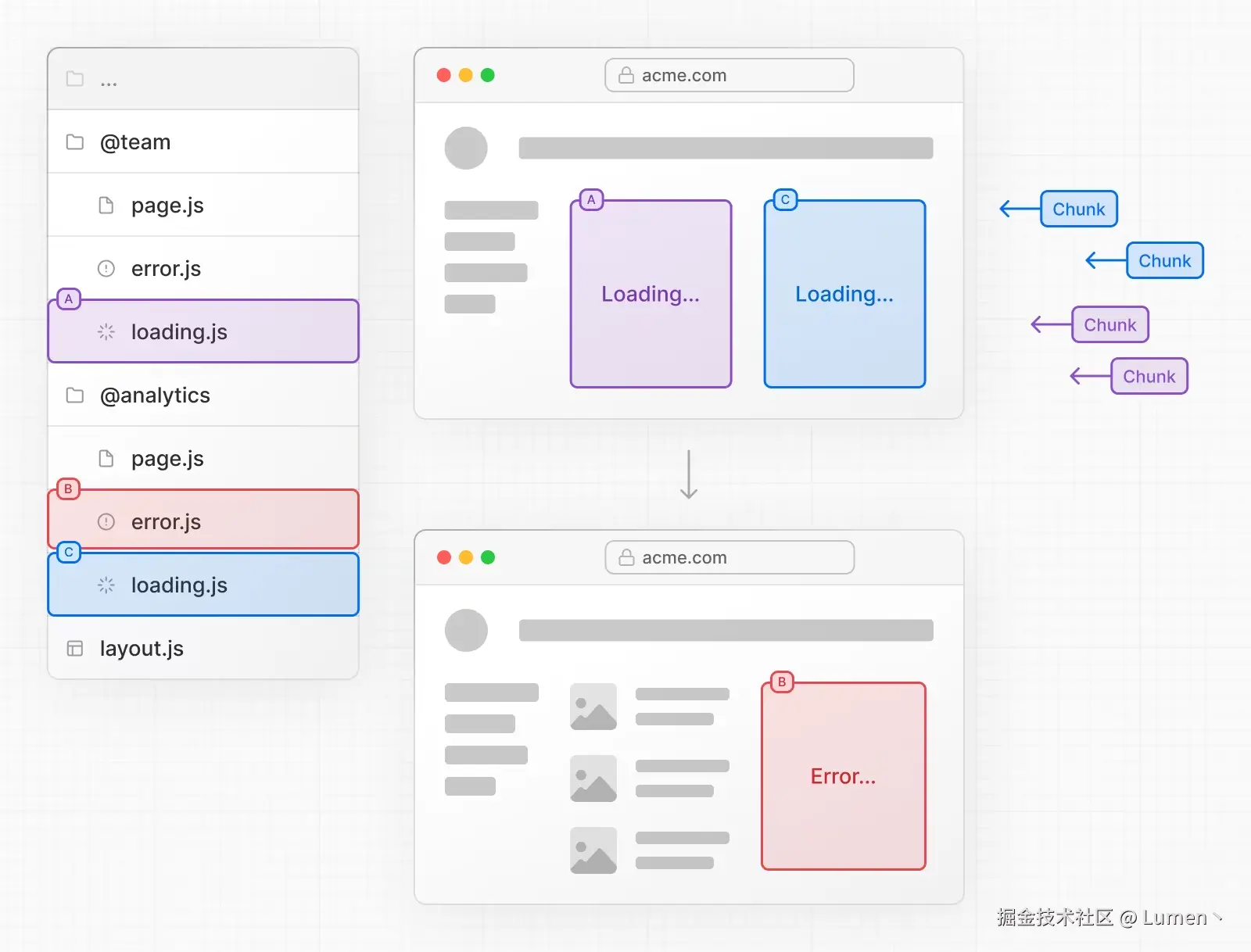Select page.js under the @analytics folder
This screenshot has width=1251, height=952.
click(203, 459)
